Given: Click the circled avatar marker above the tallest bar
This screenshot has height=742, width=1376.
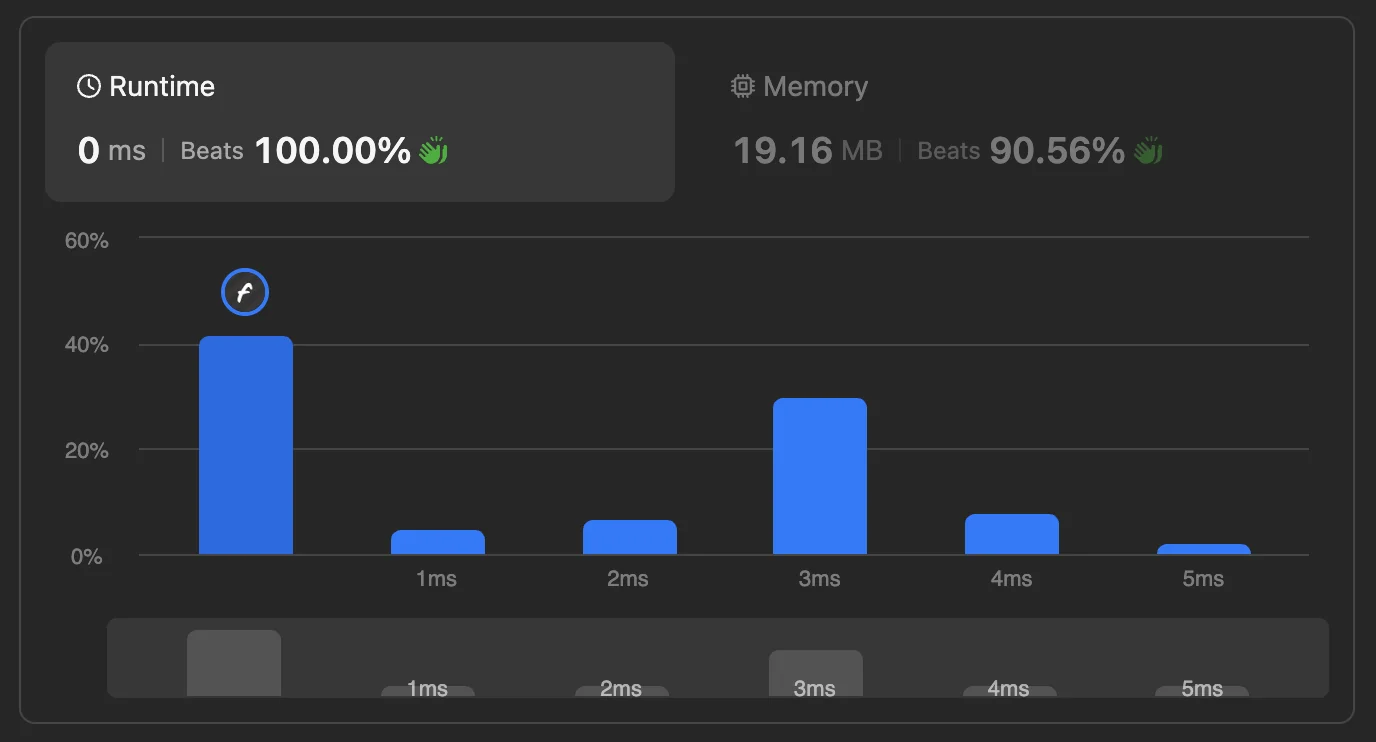Looking at the screenshot, I should tap(245, 292).
